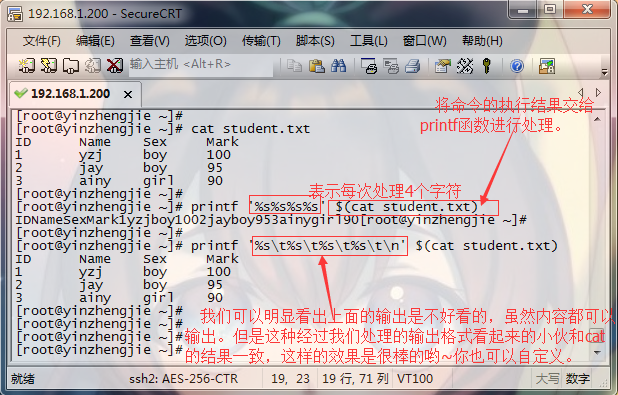Screen dimensions: 618x395
Task: Click the Enter host Alt+R field
Action: pyautogui.click(x=201, y=64)
